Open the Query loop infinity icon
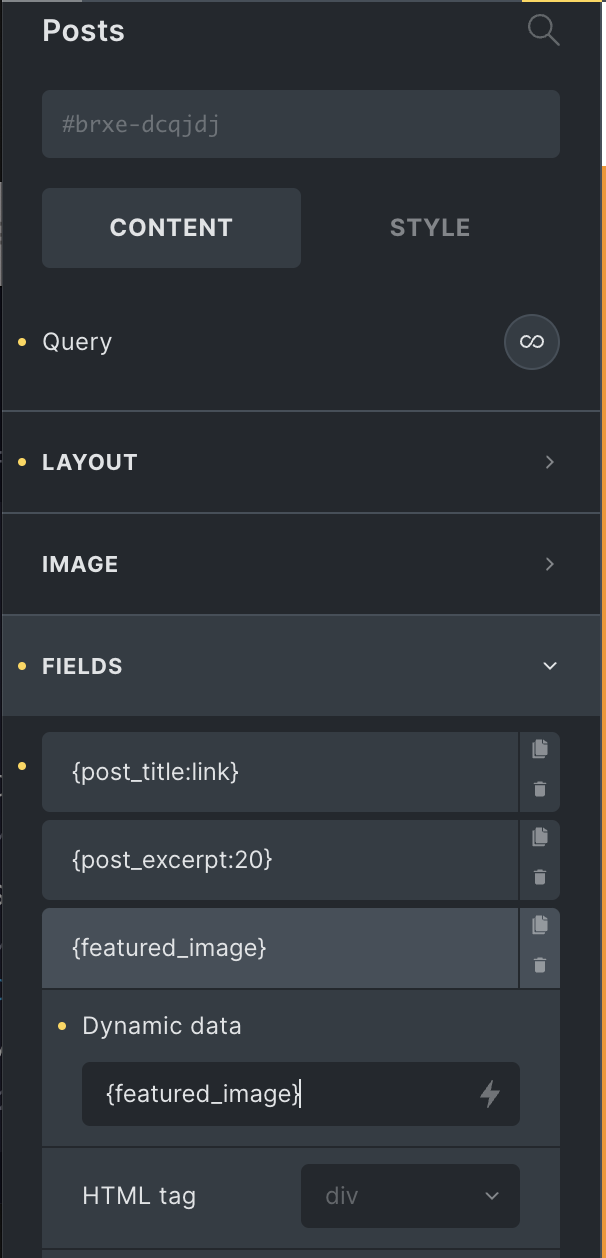This screenshot has height=1258, width=606. pyautogui.click(x=532, y=342)
